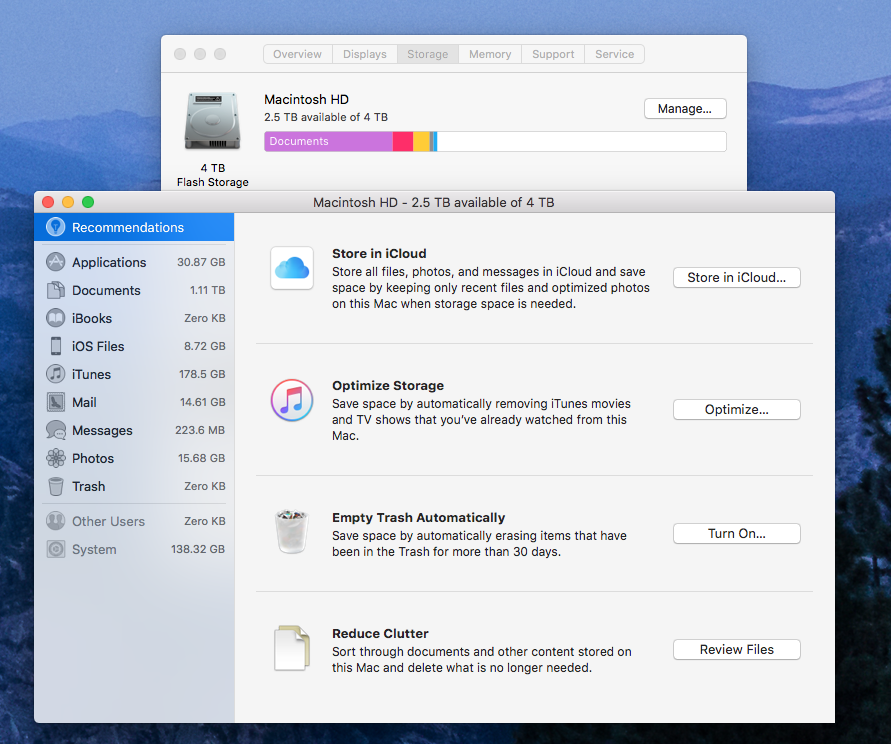
Task: Select Photos in the sidebar
Action: point(135,458)
